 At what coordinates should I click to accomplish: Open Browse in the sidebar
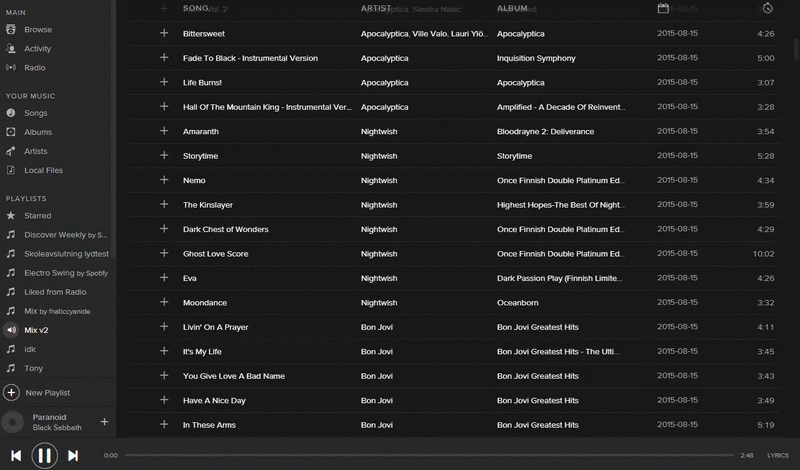[x=38, y=30]
